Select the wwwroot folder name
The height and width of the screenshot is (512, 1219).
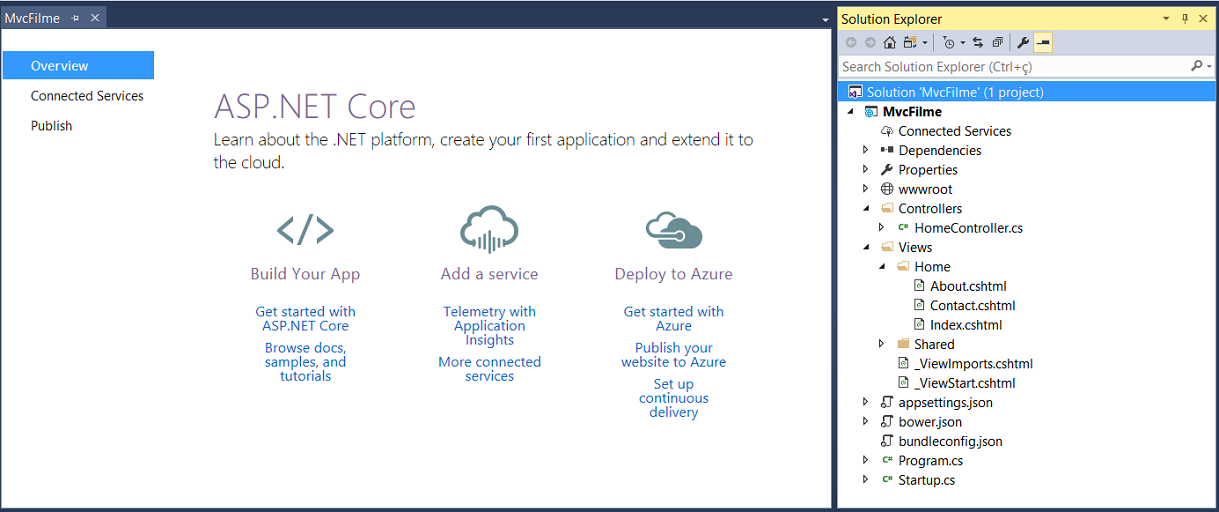tap(925, 189)
